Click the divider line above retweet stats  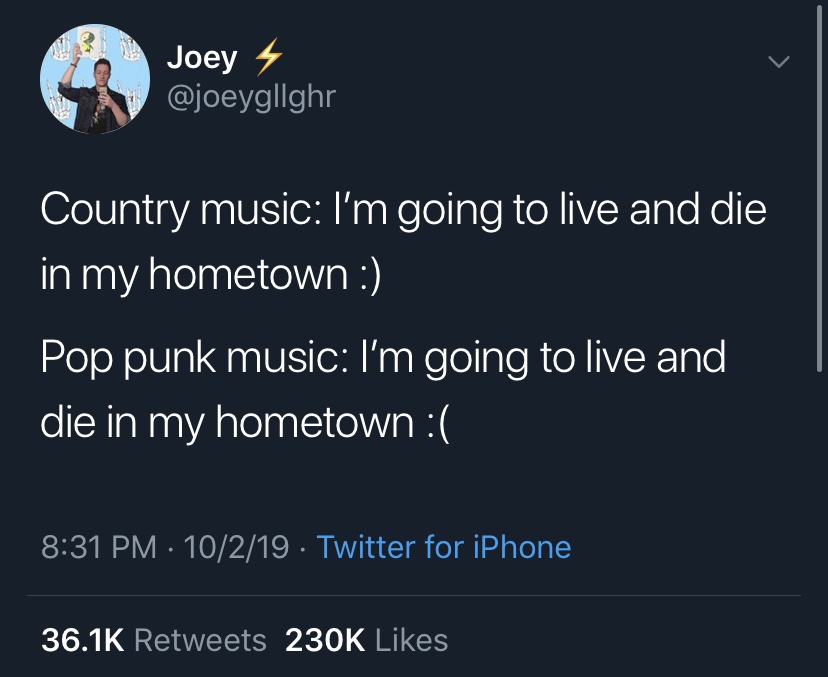(414, 596)
